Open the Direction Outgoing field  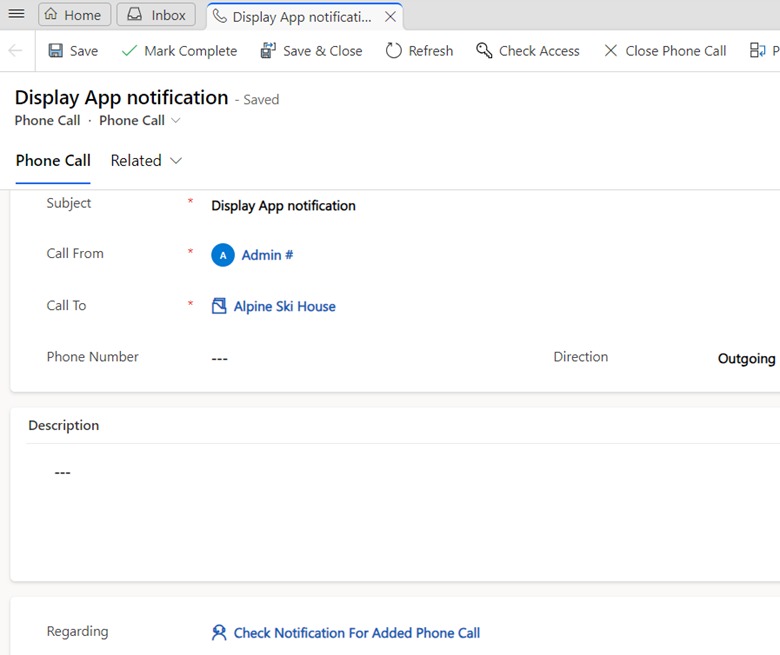click(746, 358)
